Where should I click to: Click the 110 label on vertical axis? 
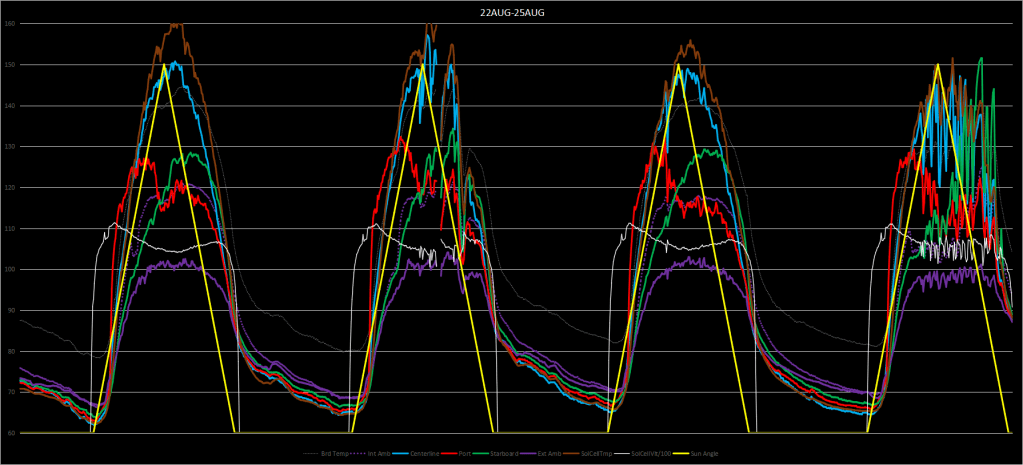point(11,229)
